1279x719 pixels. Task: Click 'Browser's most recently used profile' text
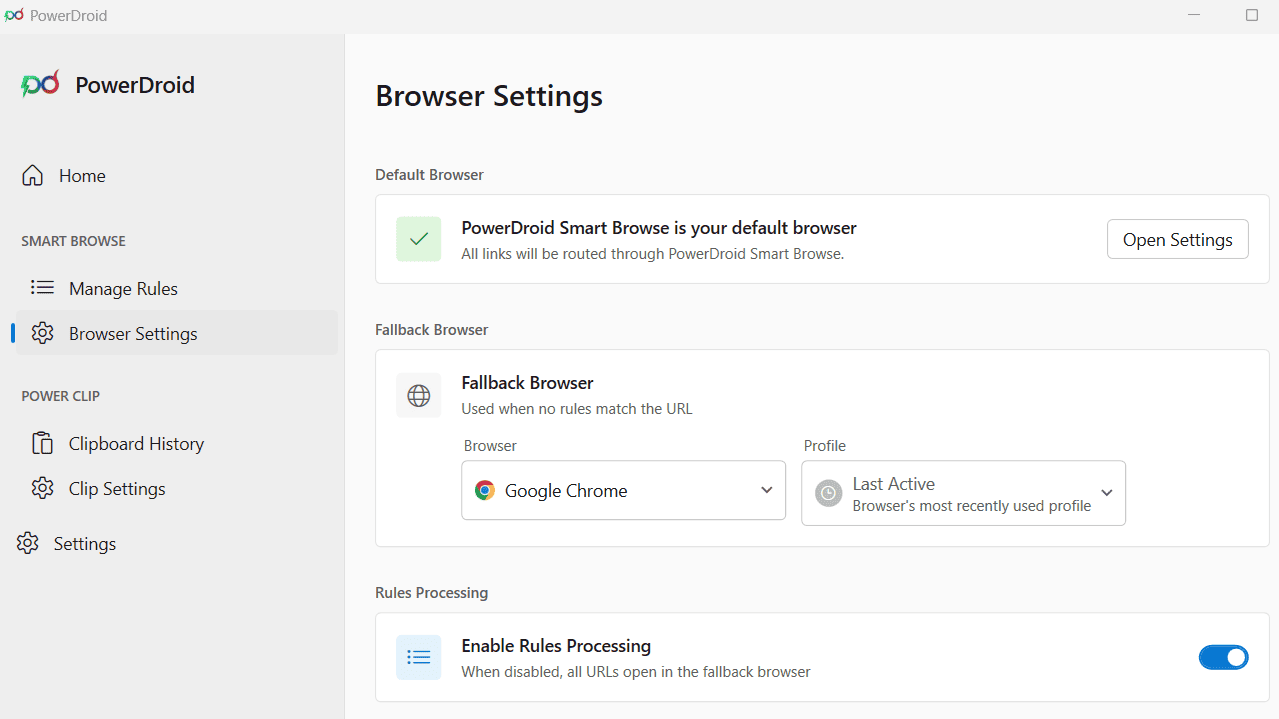pyautogui.click(x=971, y=506)
